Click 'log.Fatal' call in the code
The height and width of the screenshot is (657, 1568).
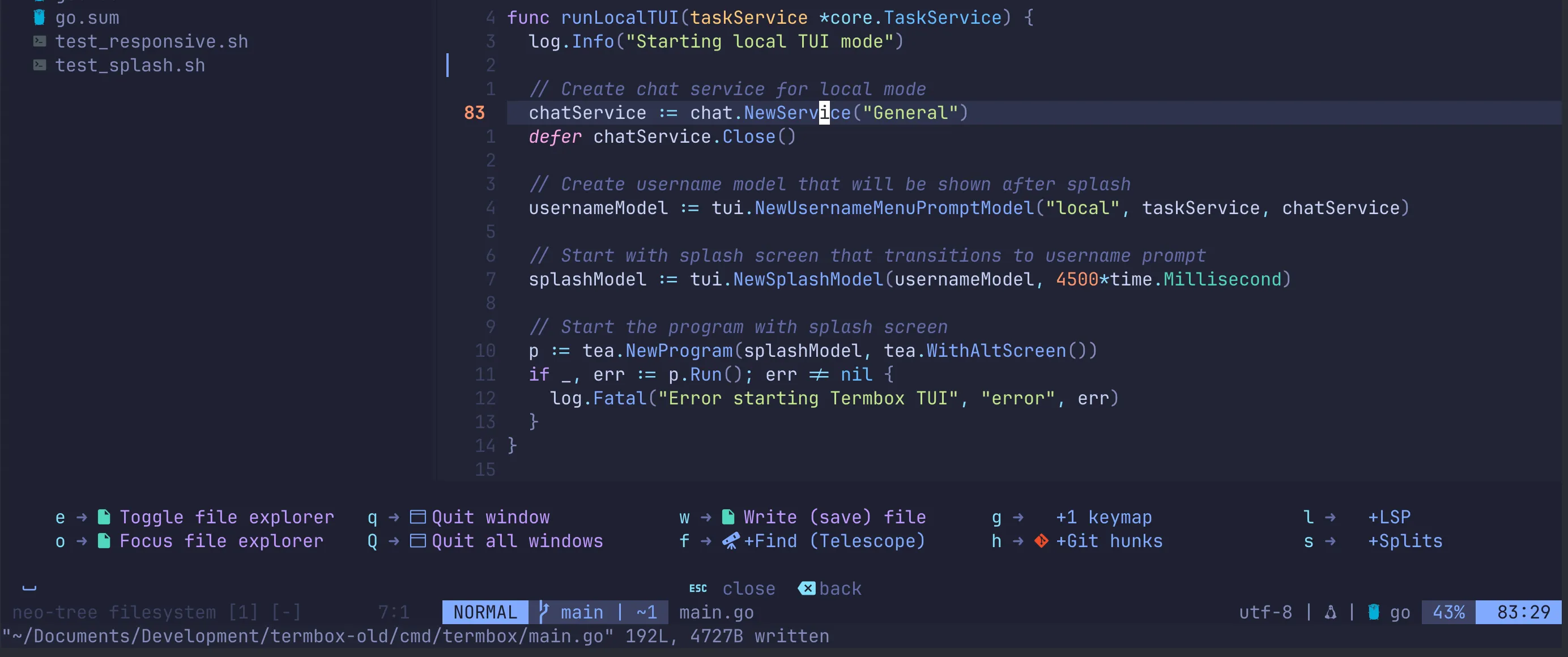coord(598,398)
